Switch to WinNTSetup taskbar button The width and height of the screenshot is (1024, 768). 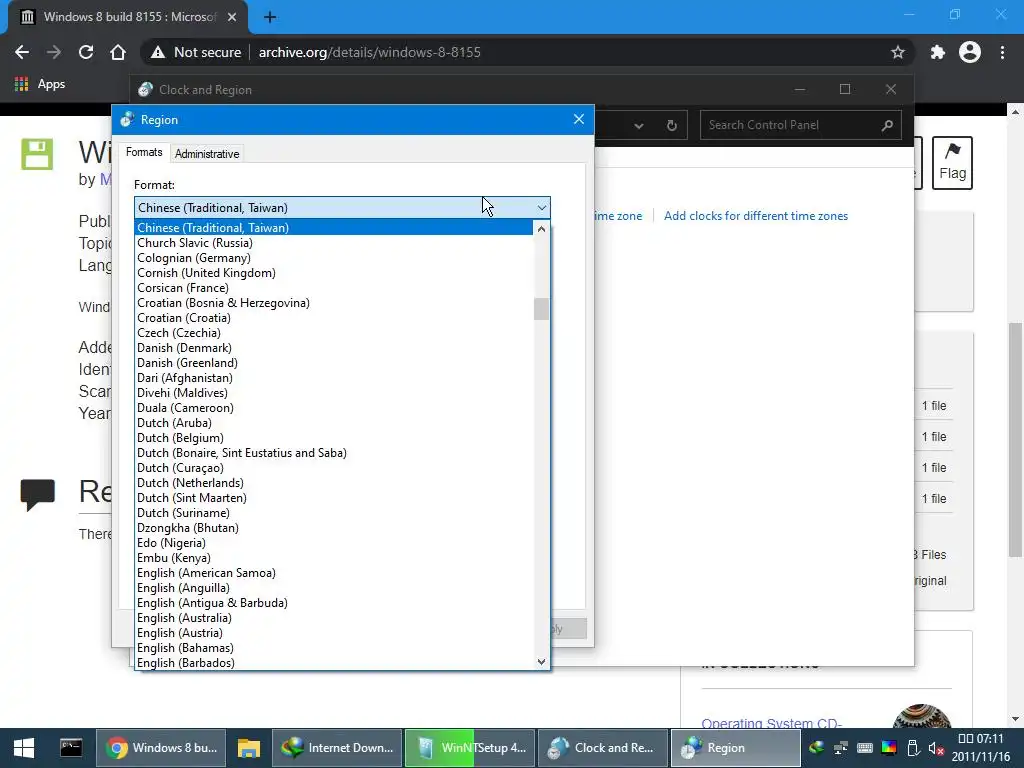point(470,748)
